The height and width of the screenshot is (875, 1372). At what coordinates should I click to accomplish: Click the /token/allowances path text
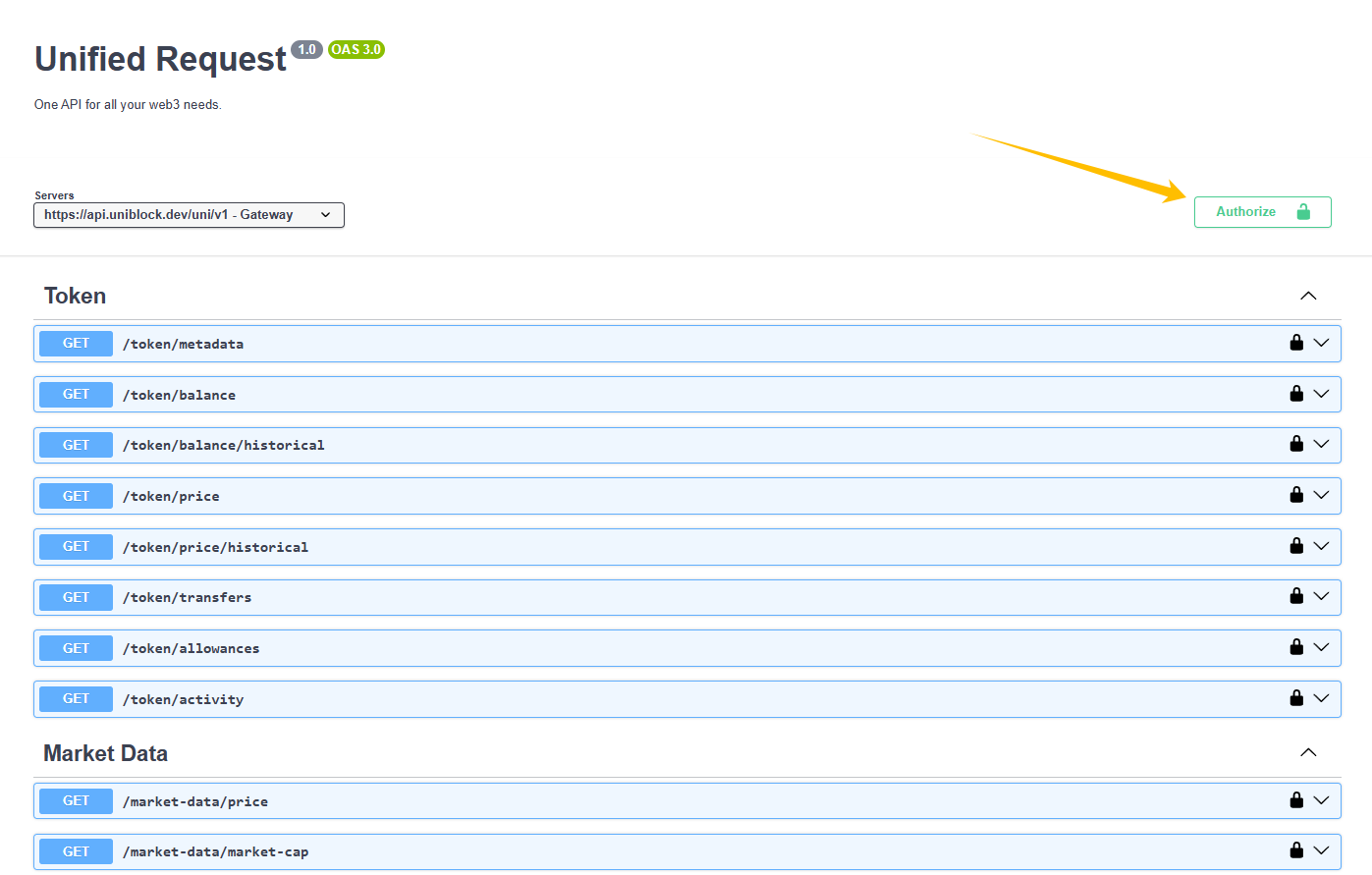[x=191, y=649]
